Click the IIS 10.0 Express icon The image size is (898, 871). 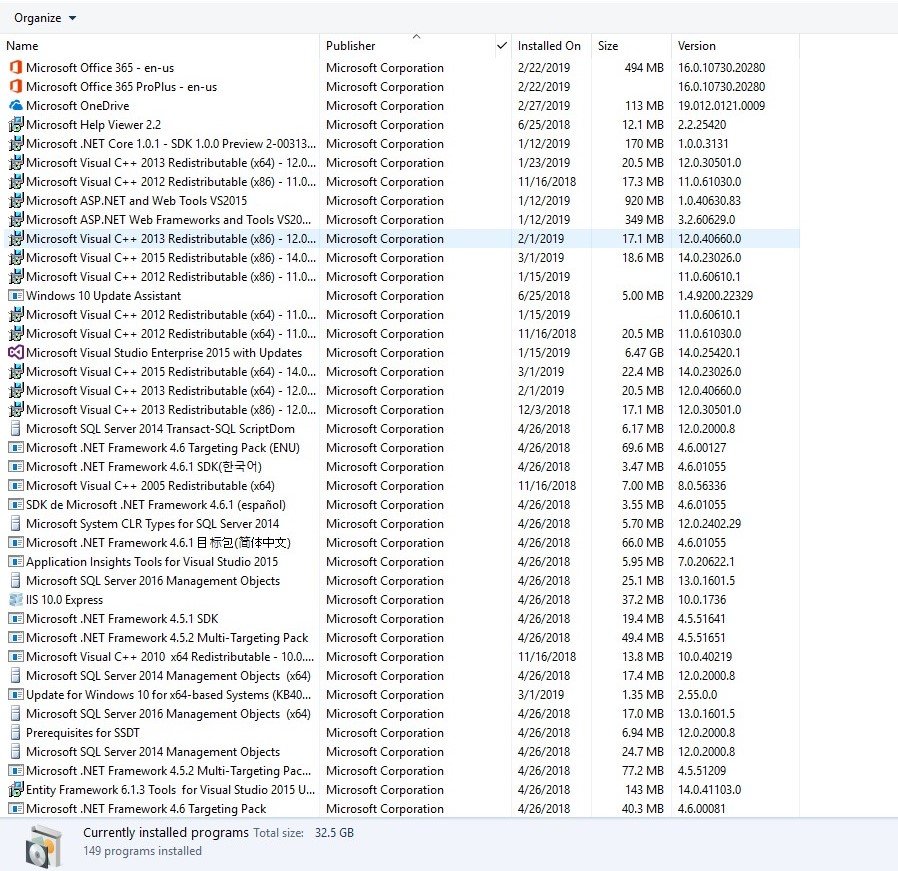click(16, 600)
